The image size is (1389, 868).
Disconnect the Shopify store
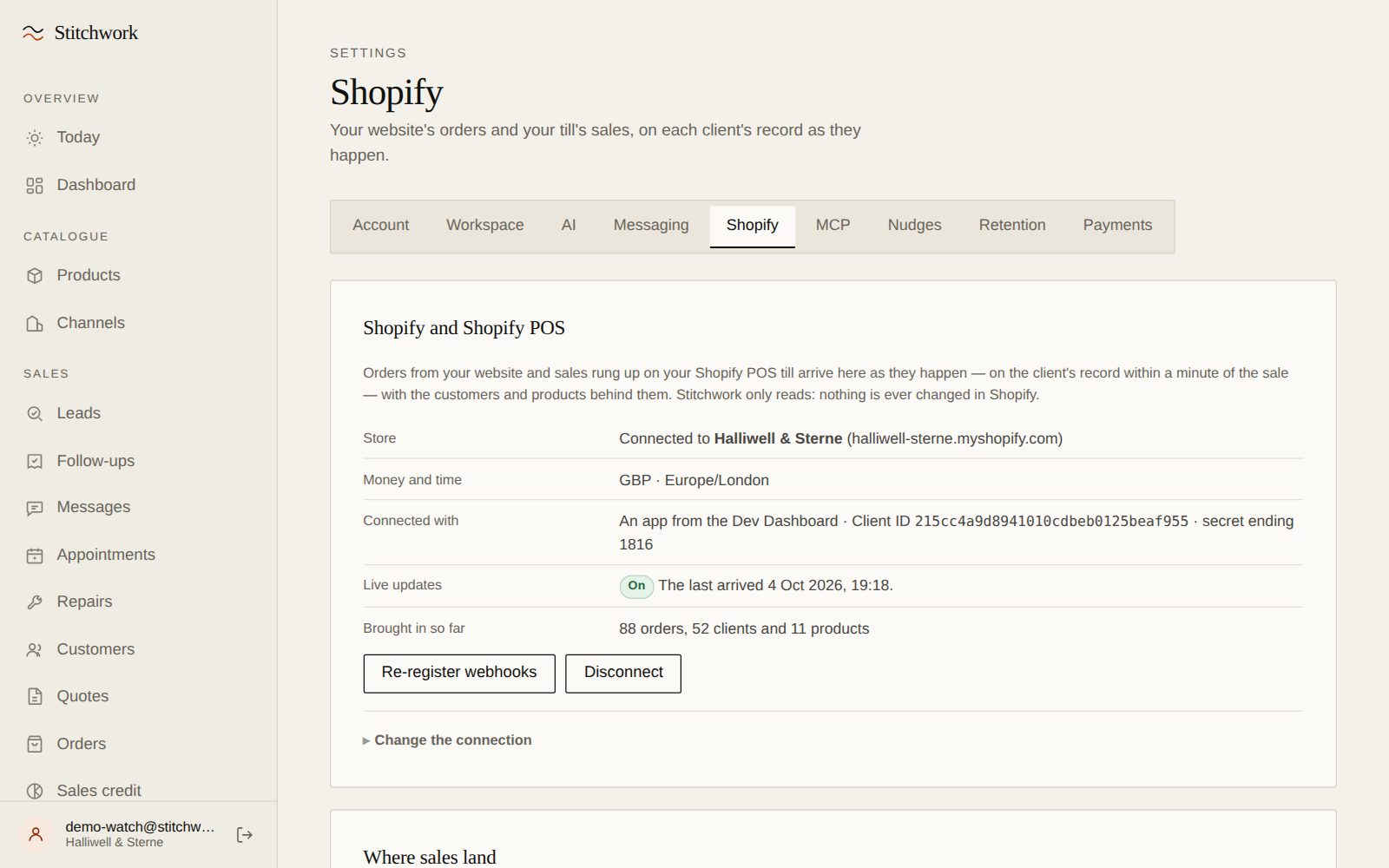coord(623,674)
